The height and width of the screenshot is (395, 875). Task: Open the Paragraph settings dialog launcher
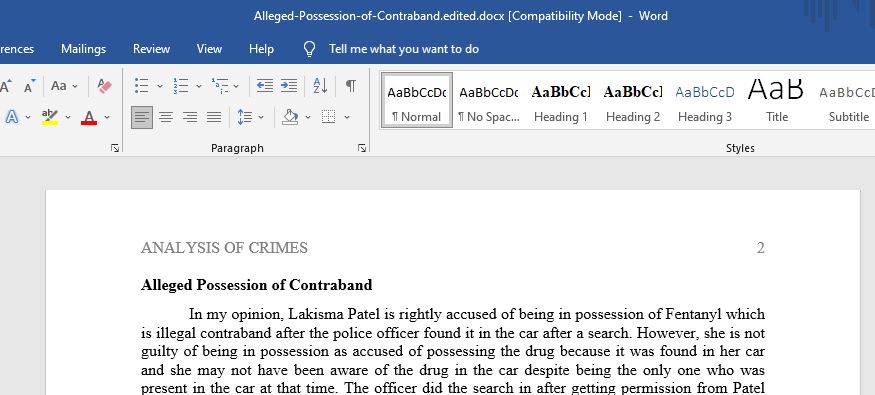point(362,148)
